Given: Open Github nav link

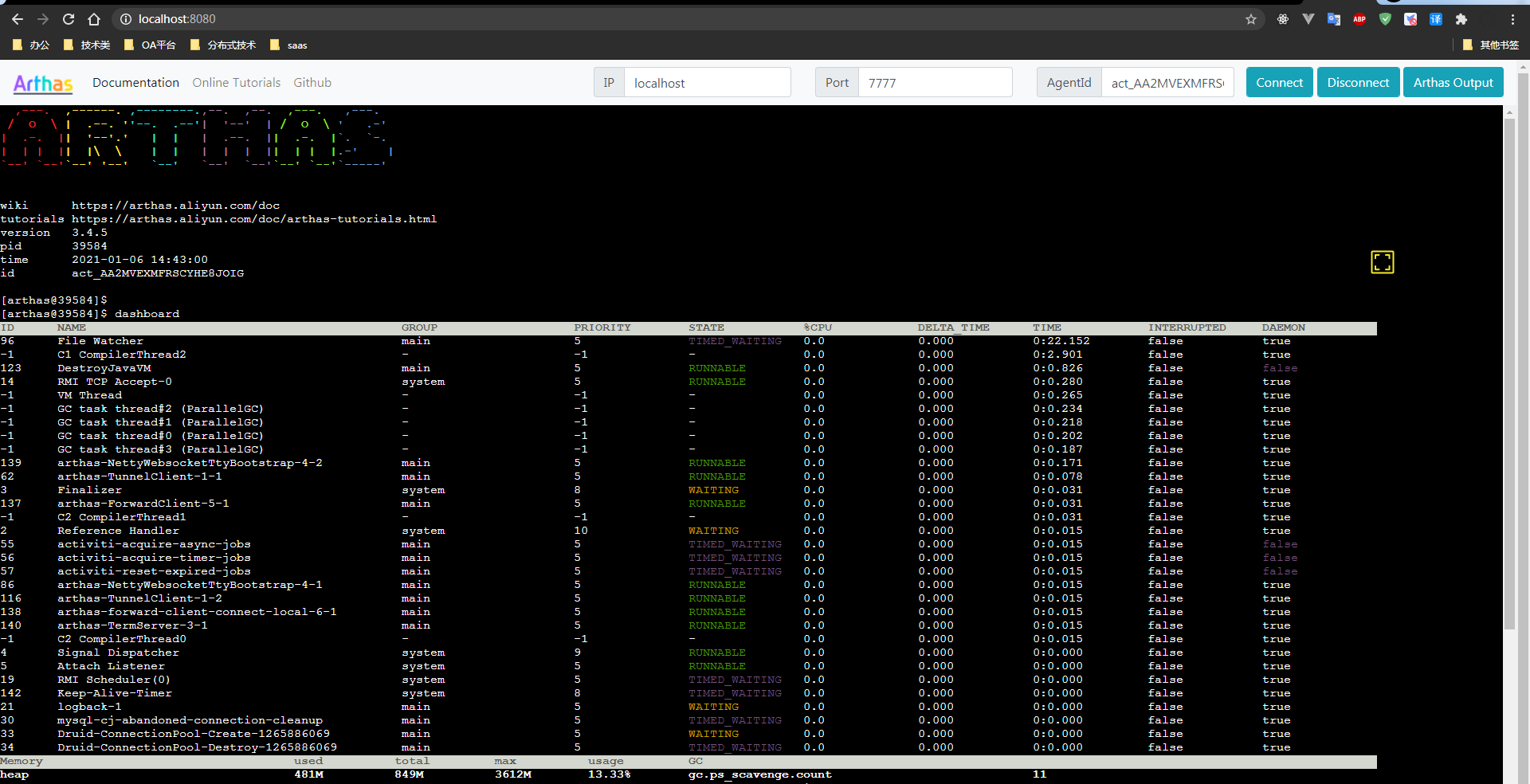Looking at the screenshot, I should click(312, 83).
